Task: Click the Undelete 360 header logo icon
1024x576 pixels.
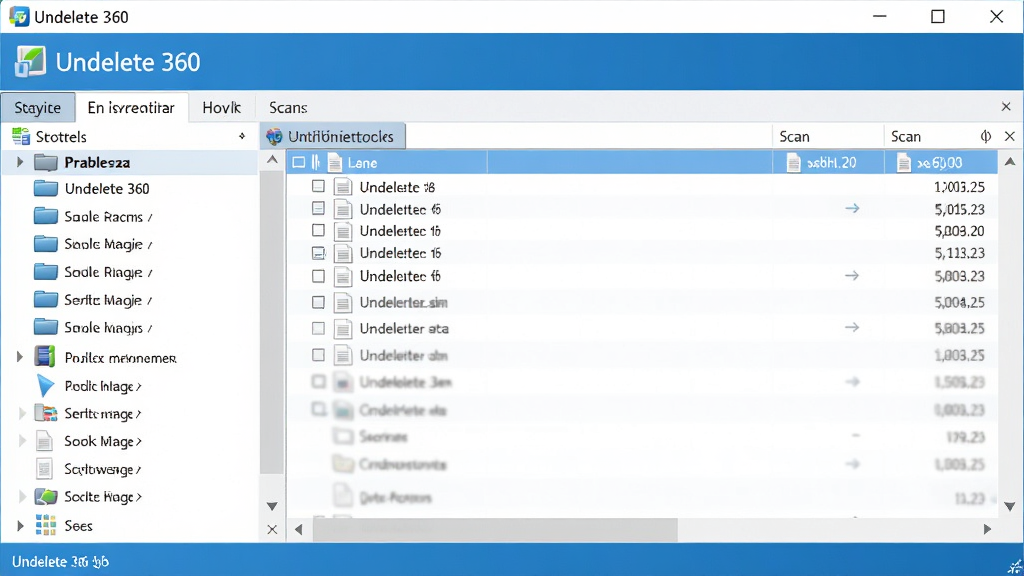Action: click(x=30, y=62)
